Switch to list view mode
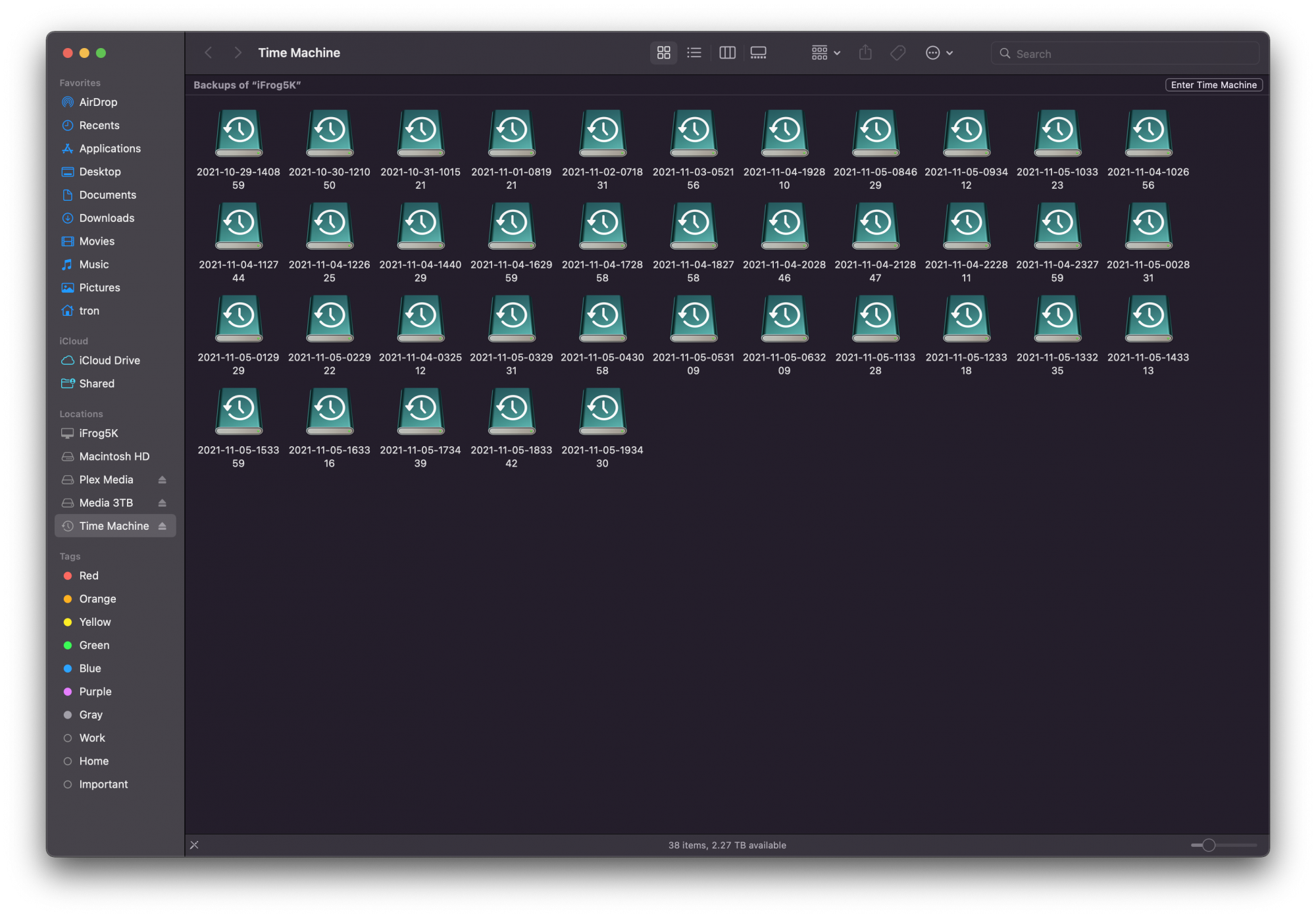Image resolution: width=1316 pixels, height=918 pixels. click(x=694, y=53)
